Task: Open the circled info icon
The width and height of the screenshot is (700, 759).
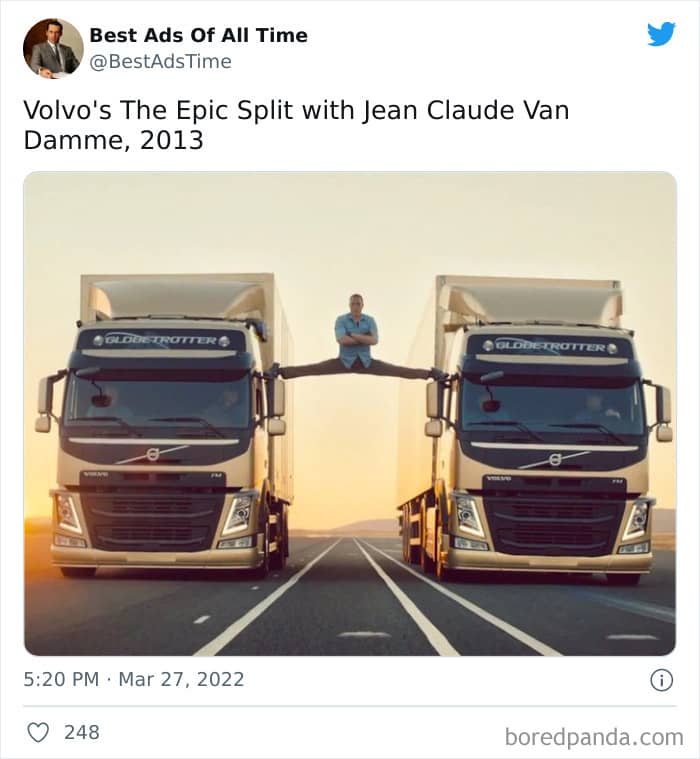Action: coord(661,680)
